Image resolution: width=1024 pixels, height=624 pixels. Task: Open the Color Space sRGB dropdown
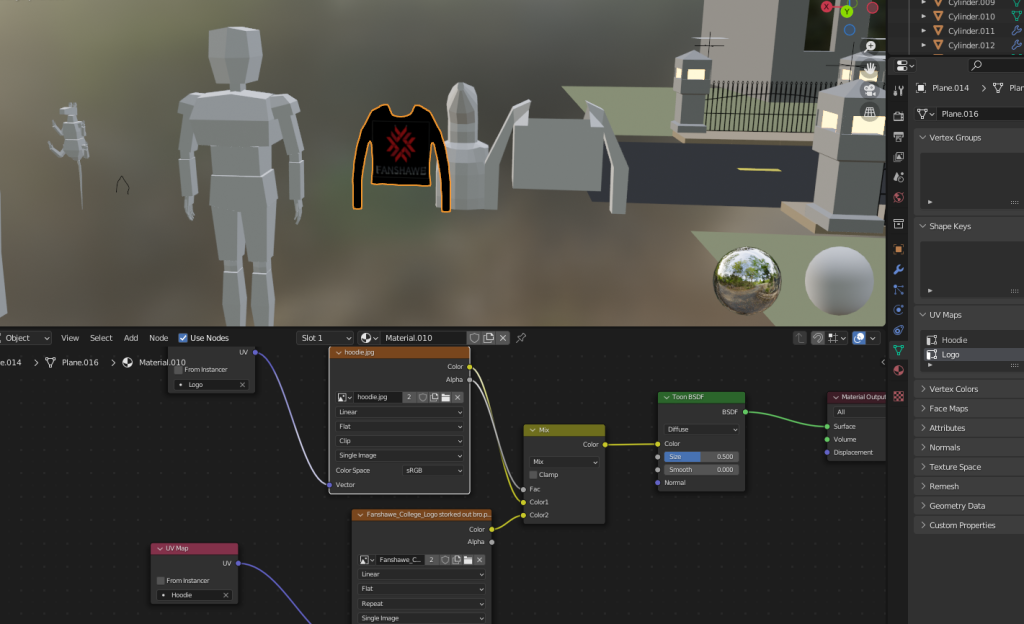pos(434,470)
